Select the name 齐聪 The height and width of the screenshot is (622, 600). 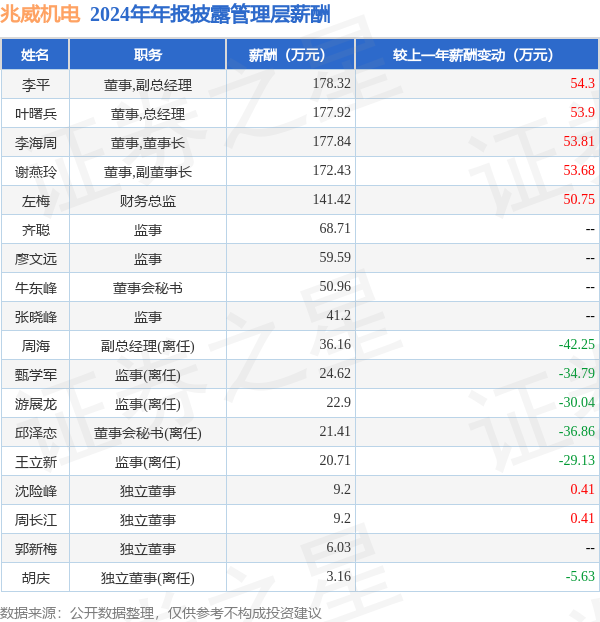tap(35, 230)
